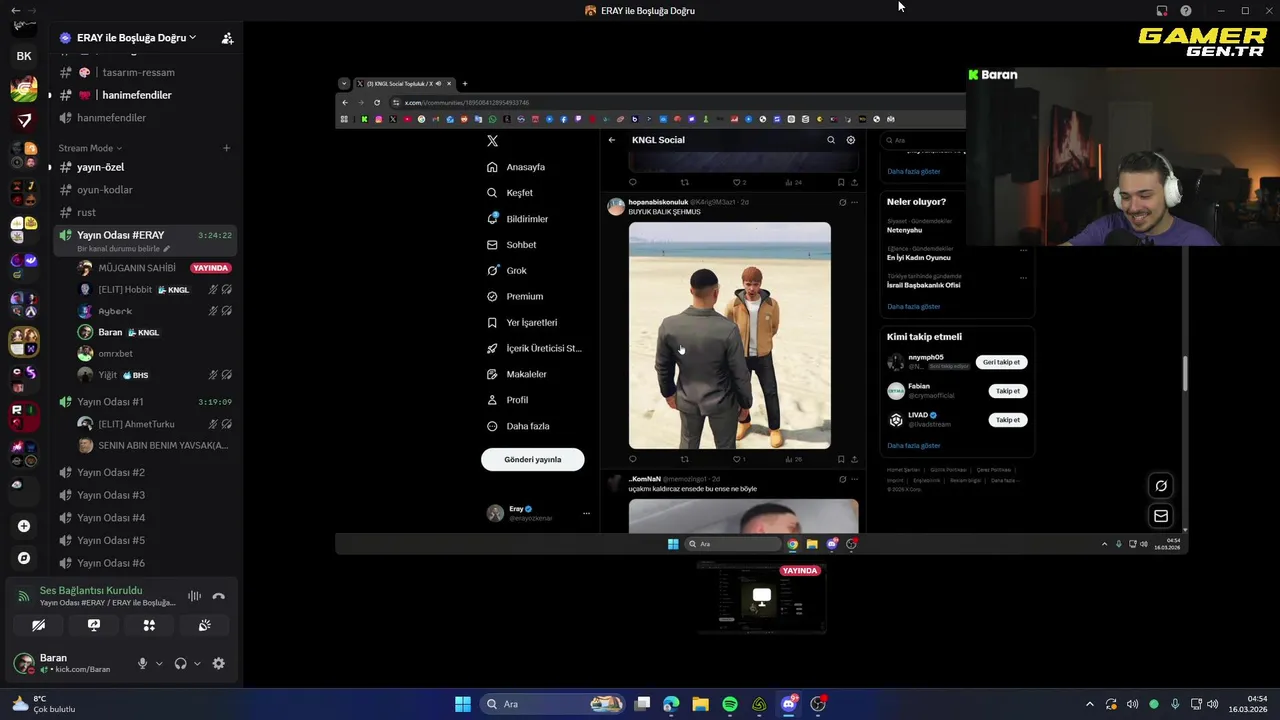Open the oyun-kodlar text channel

pyautogui.click(x=144, y=190)
